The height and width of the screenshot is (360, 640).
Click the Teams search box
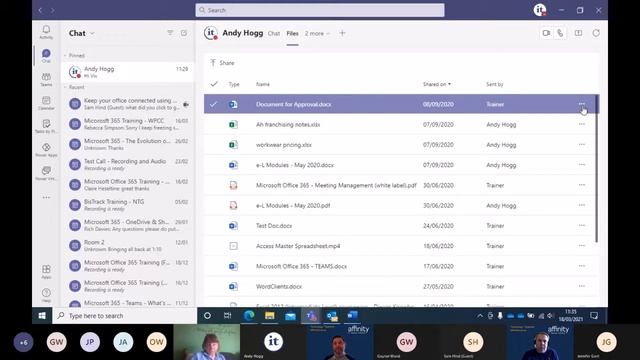click(x=320, y=10)
